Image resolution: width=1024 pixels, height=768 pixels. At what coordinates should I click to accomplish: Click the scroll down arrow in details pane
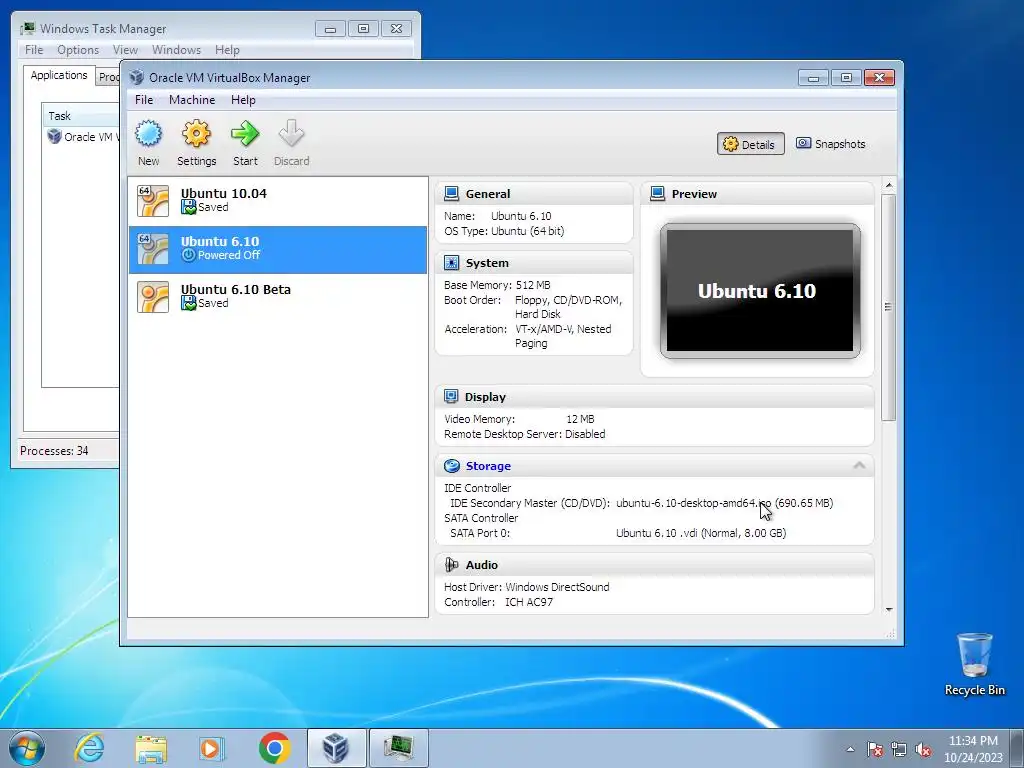(x=888, y=609)
